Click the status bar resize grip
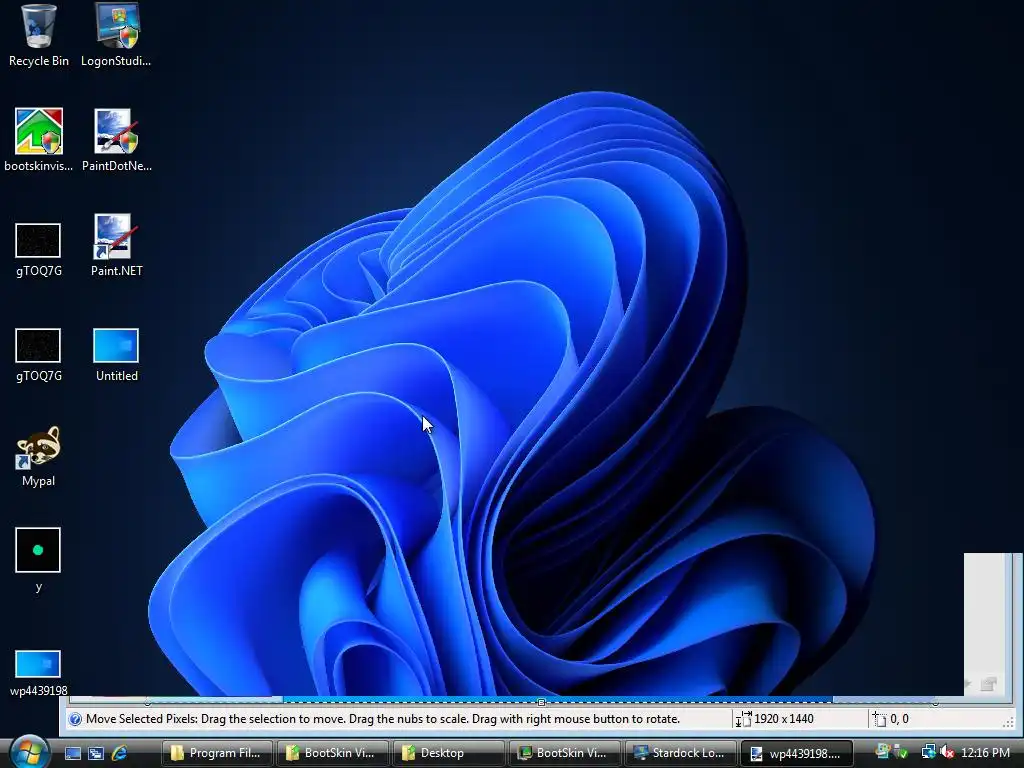The width and height of the screenshot is (1024, 768). click(x=1008, y=722)
